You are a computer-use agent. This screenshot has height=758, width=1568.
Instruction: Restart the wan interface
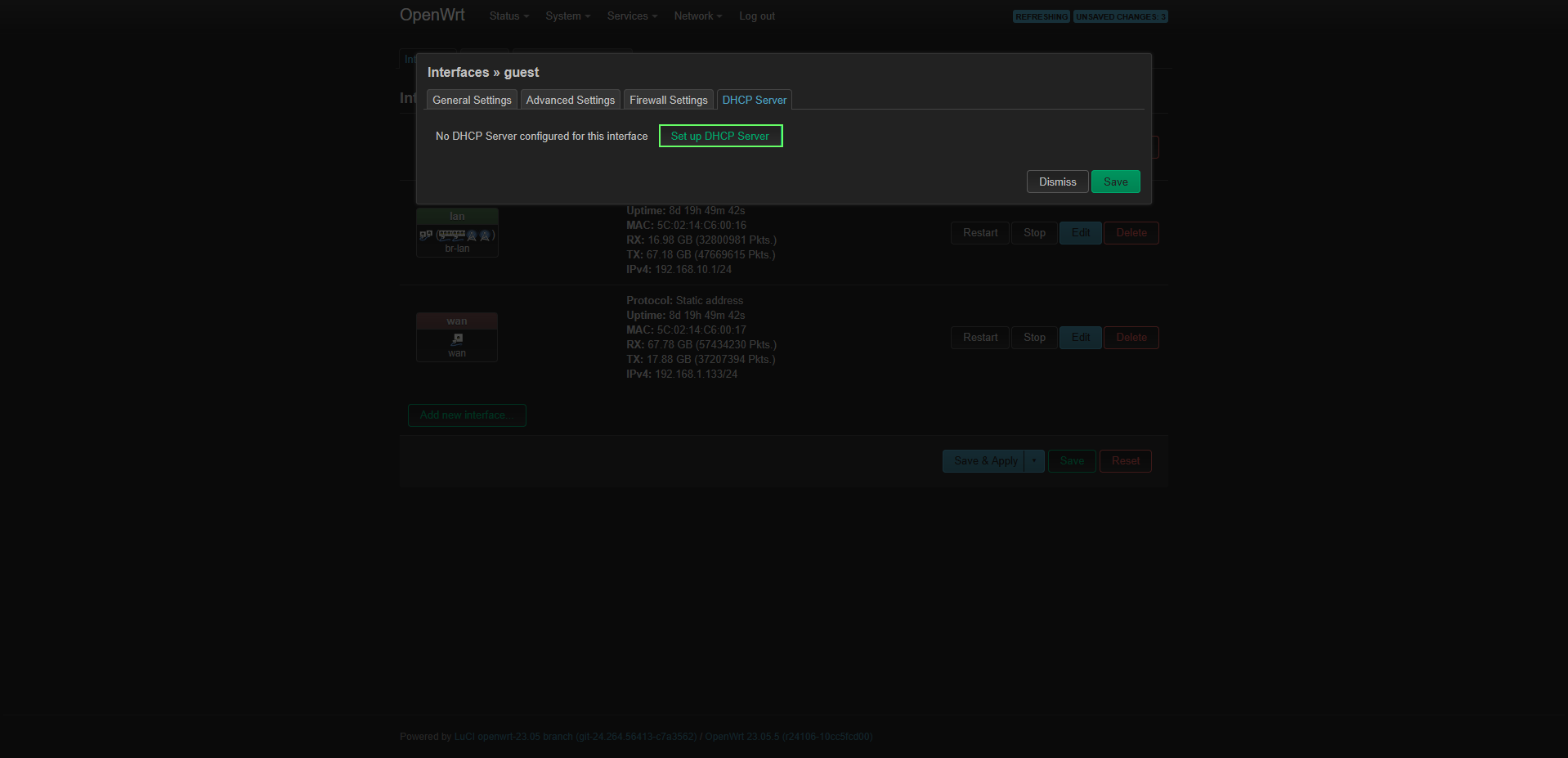(x=979, y=338)
